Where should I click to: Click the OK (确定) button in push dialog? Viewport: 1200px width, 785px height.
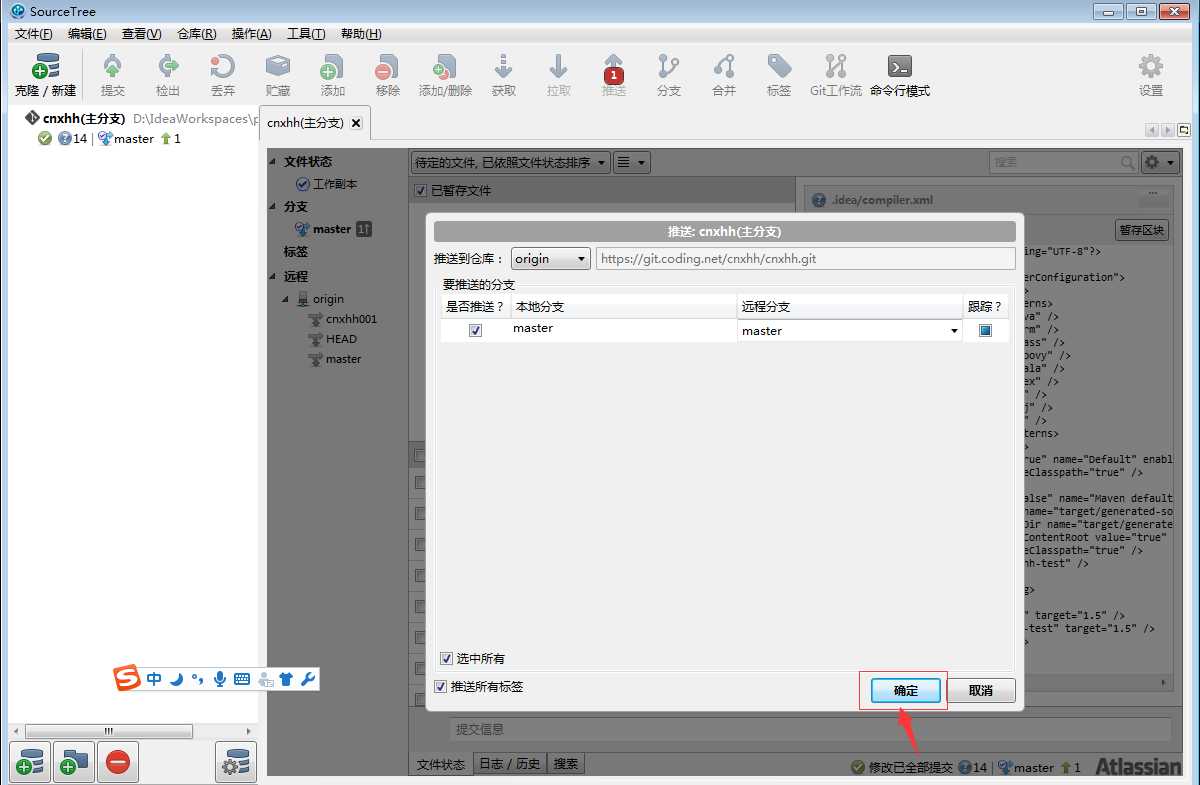pyautogui.click(x=905, y=690)
